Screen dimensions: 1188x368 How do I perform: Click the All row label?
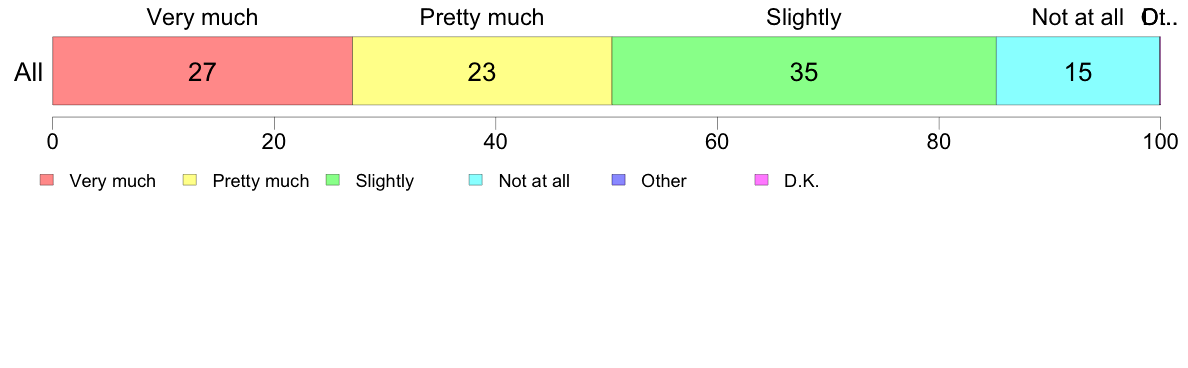(29, 72)
